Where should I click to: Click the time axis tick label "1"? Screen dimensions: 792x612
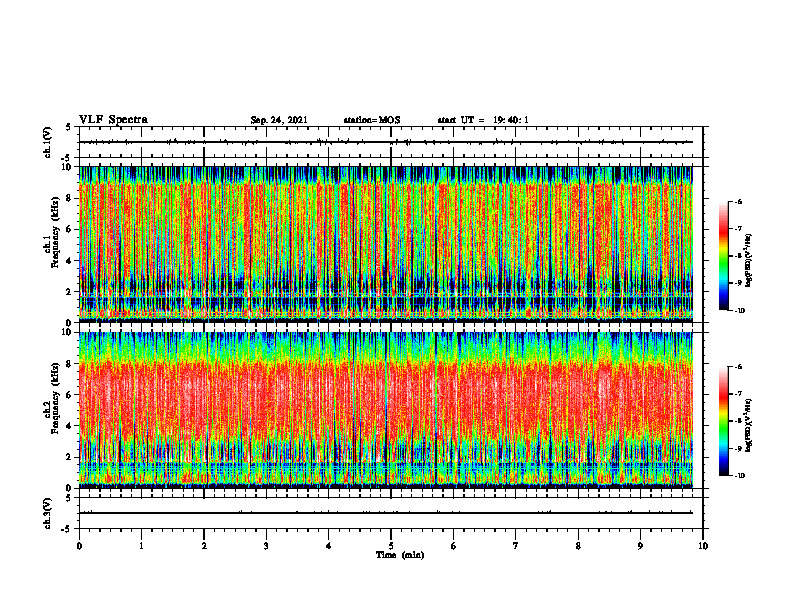click(141, 546)
